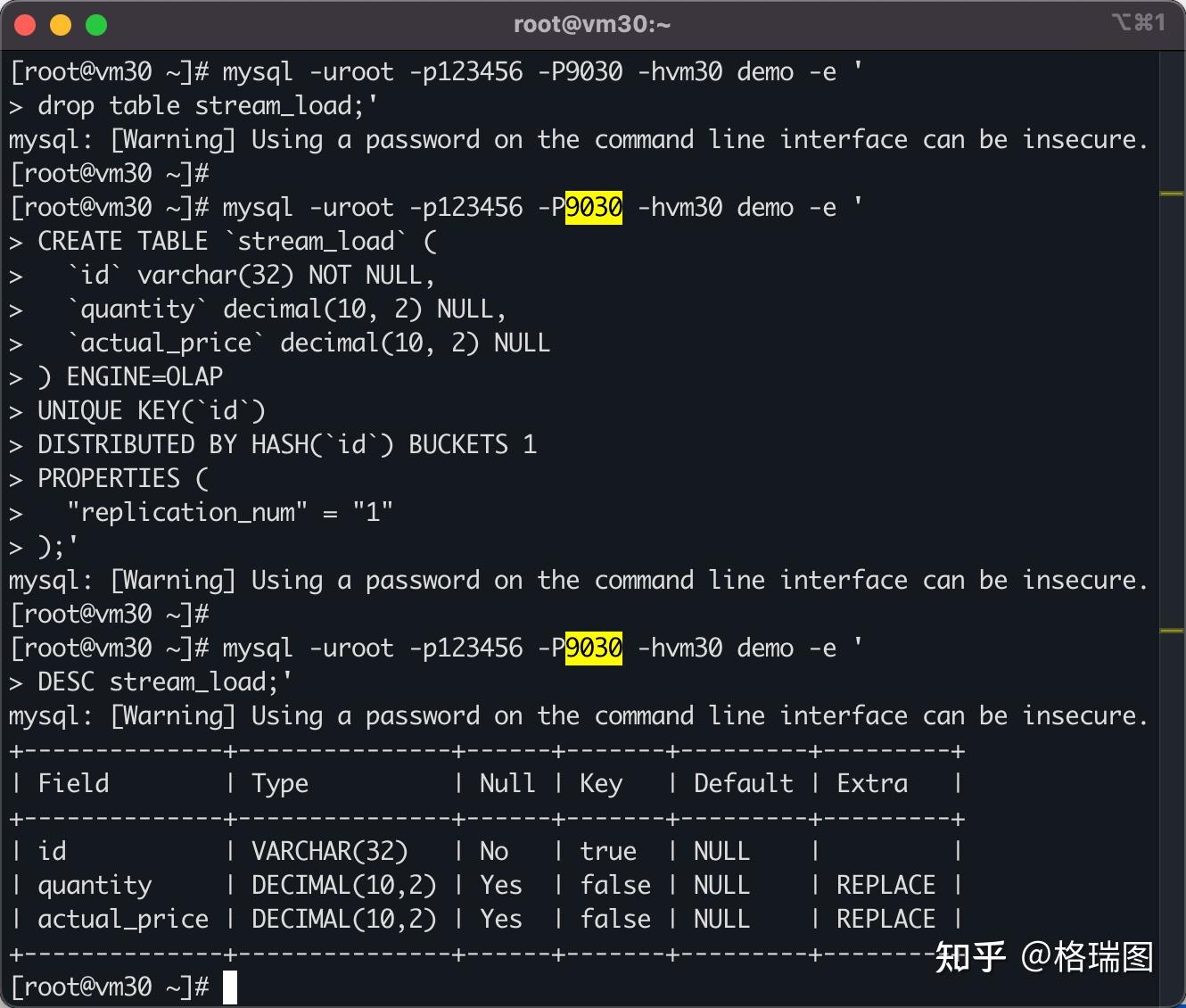Image resolution: width=1186 pixels, height=1008 pixels.
Task: Click the yellow minimize traffic light
Action: click(60, 24)
